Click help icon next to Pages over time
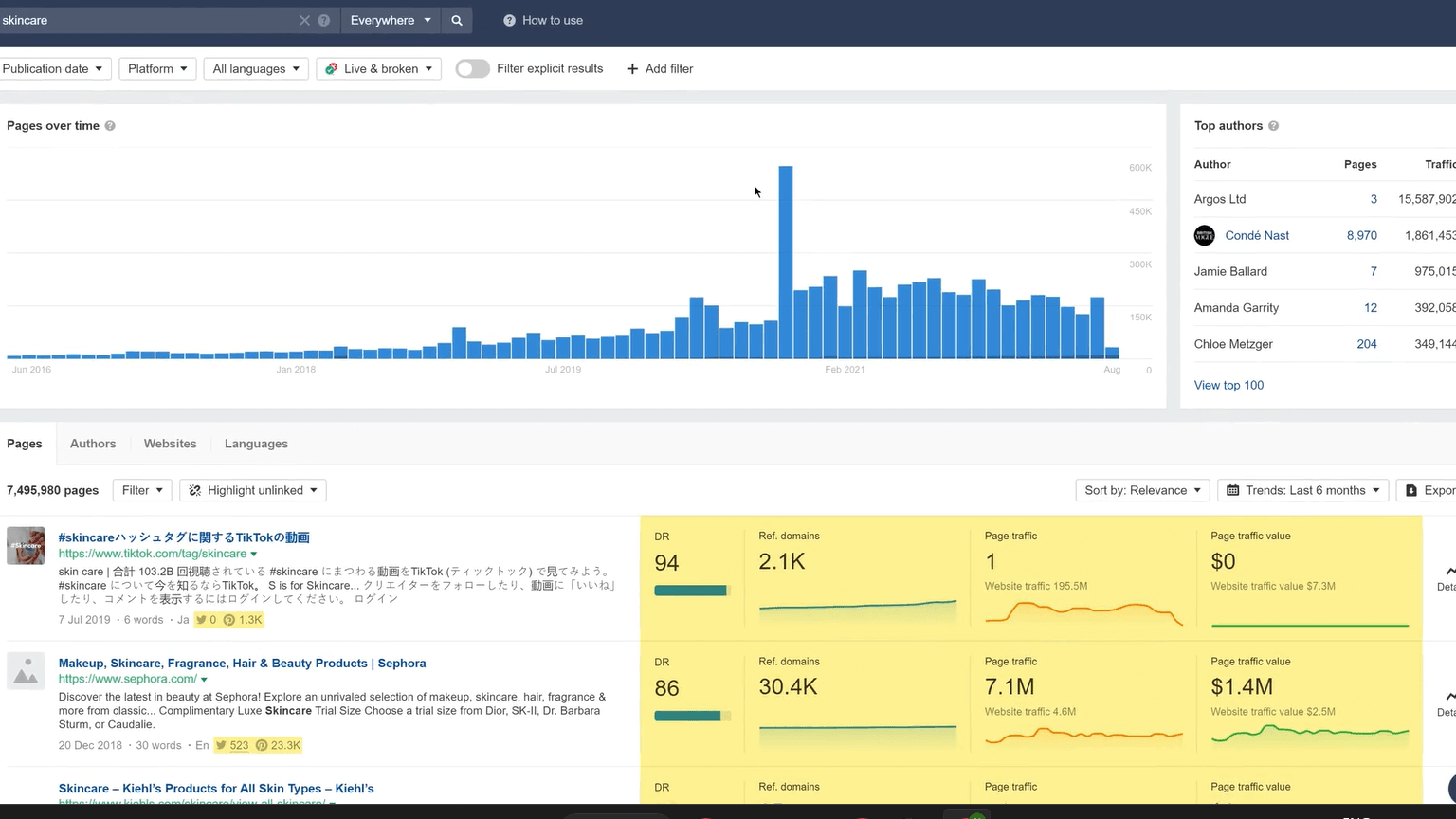This screenshot has width=1456, height=819. 110,126
